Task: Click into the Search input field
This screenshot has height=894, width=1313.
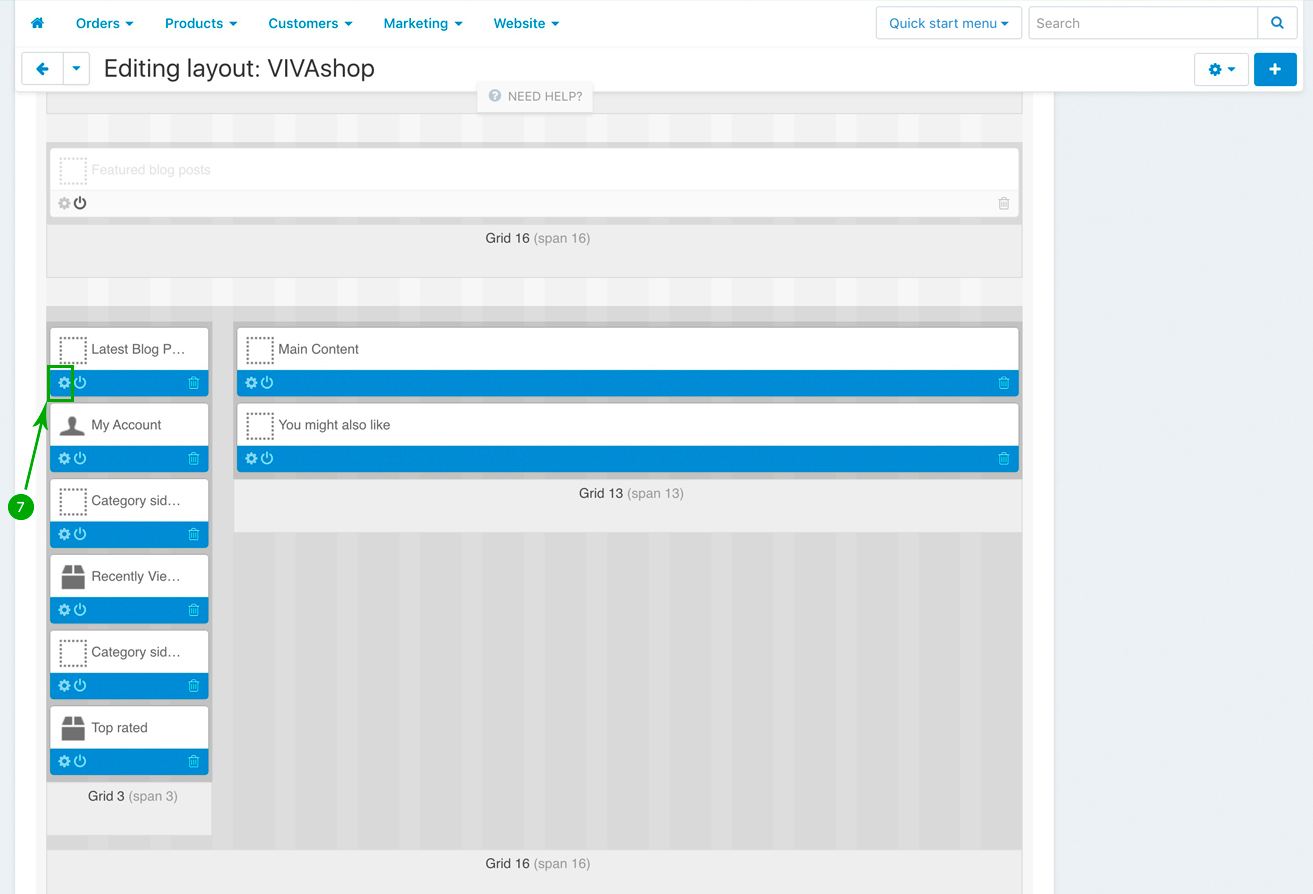Action: click(1142, 23)
